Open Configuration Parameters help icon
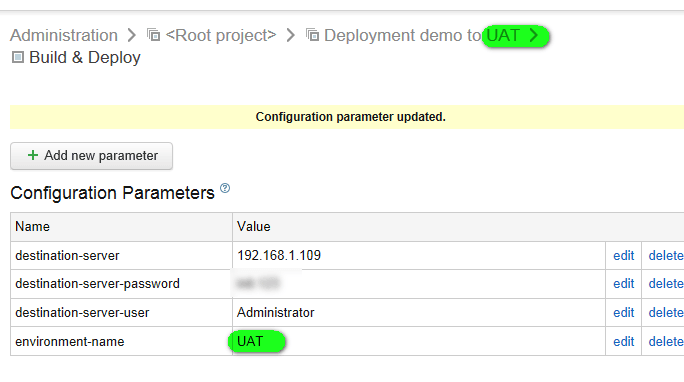The width and height of the screenshot is (684, 382). [225, 188]
